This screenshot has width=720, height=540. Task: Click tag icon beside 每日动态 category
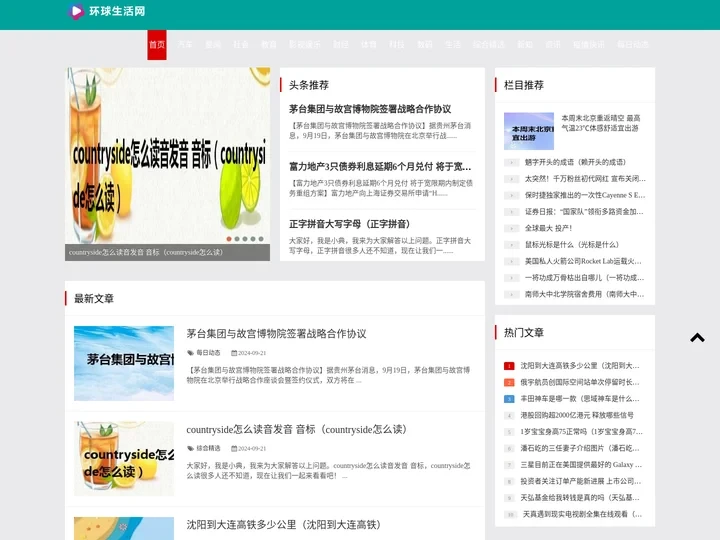pos(191,353)
